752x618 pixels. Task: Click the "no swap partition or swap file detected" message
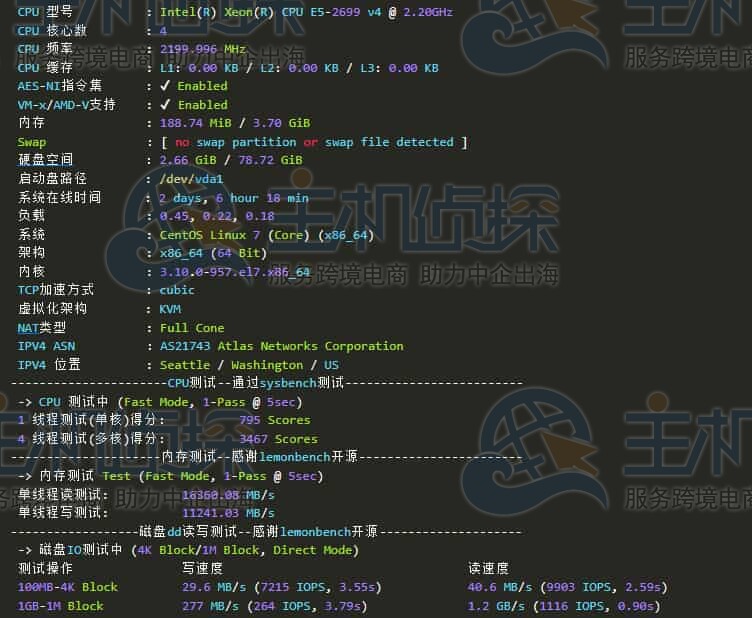pyautogui.click(x=314, y=142)
